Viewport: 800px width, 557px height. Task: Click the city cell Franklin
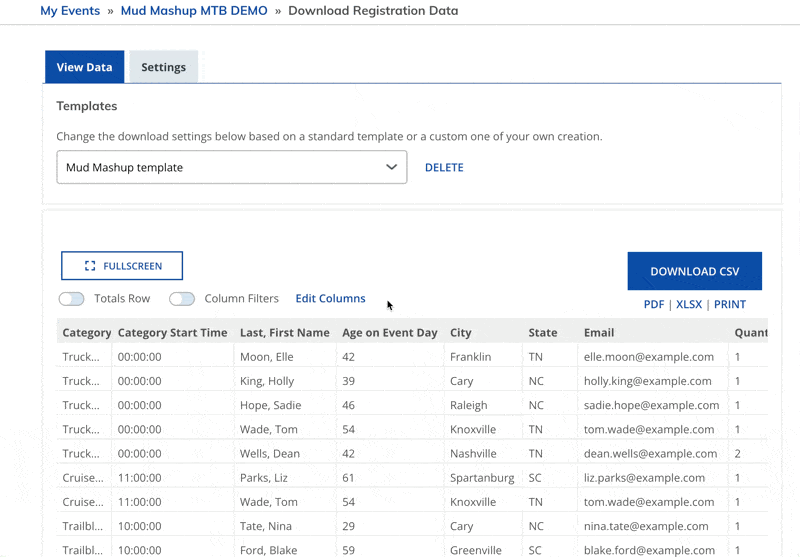click(x=470, y=357)
